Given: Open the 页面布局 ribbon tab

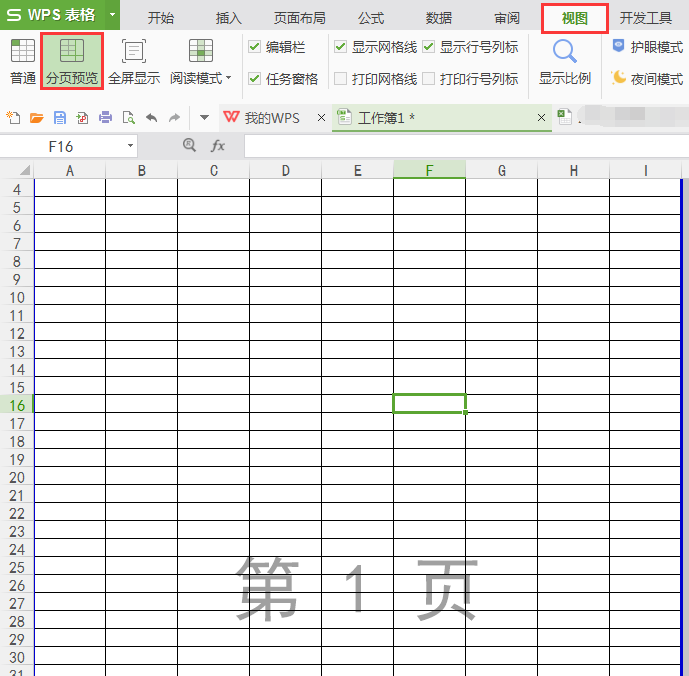Looking at the screenshot, I should 299,18.
